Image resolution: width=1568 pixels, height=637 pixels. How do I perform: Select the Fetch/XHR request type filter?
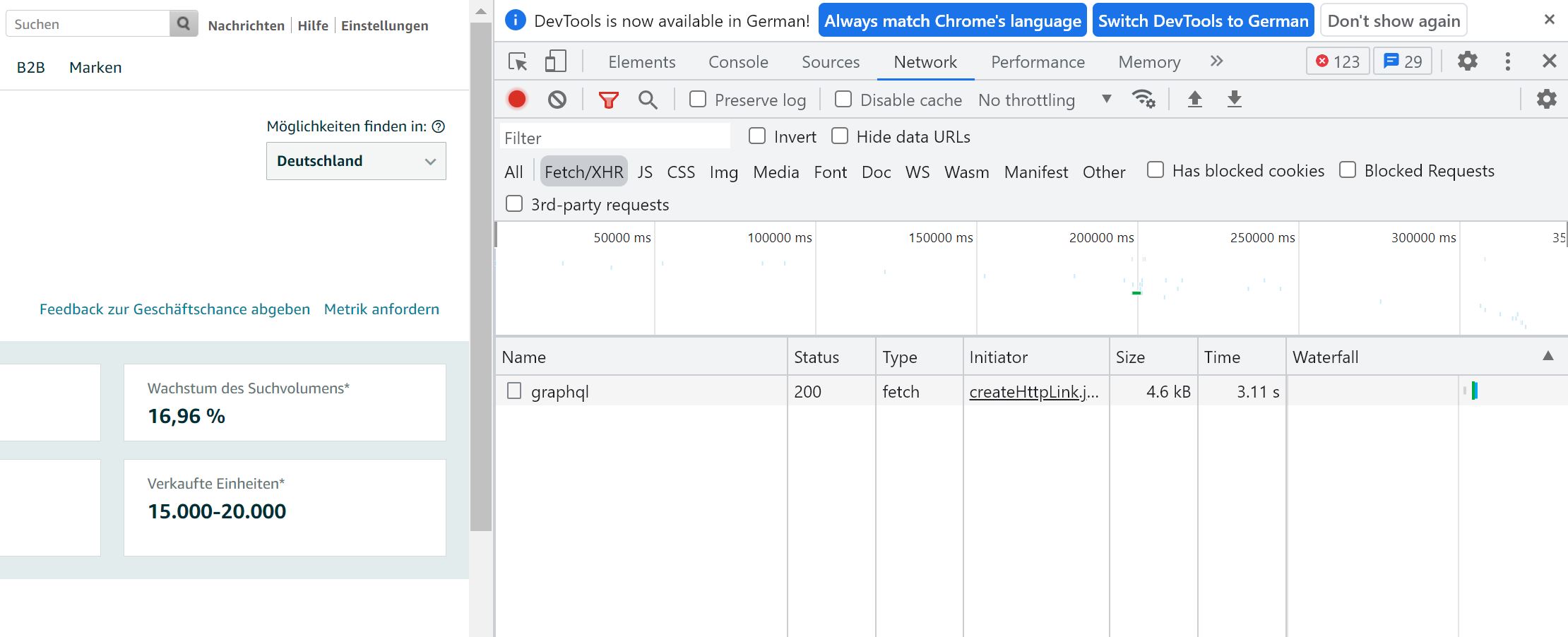pos(584,172)
